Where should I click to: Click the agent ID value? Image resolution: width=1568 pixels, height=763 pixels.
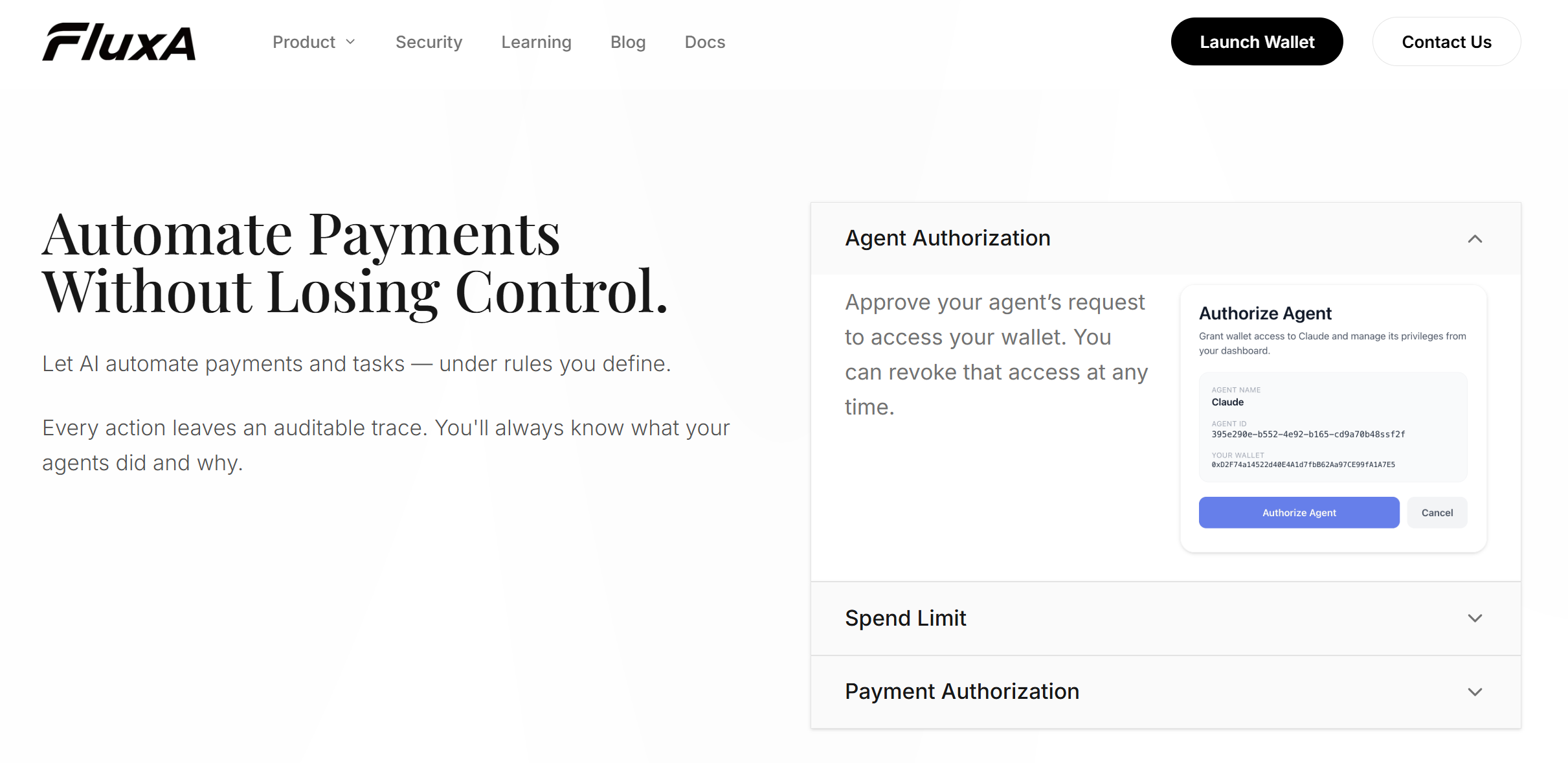click(1308, 434)
